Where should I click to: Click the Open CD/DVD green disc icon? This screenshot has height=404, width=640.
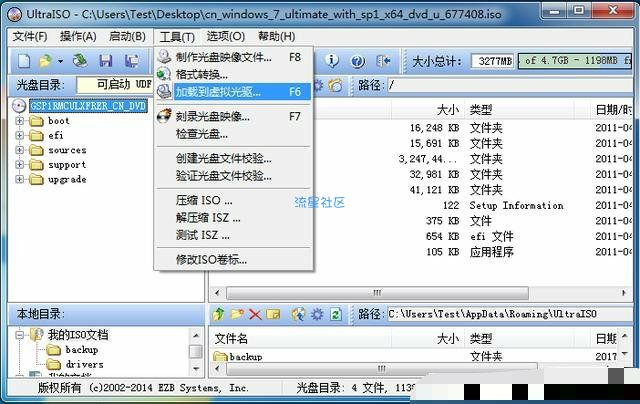point(80,61)
